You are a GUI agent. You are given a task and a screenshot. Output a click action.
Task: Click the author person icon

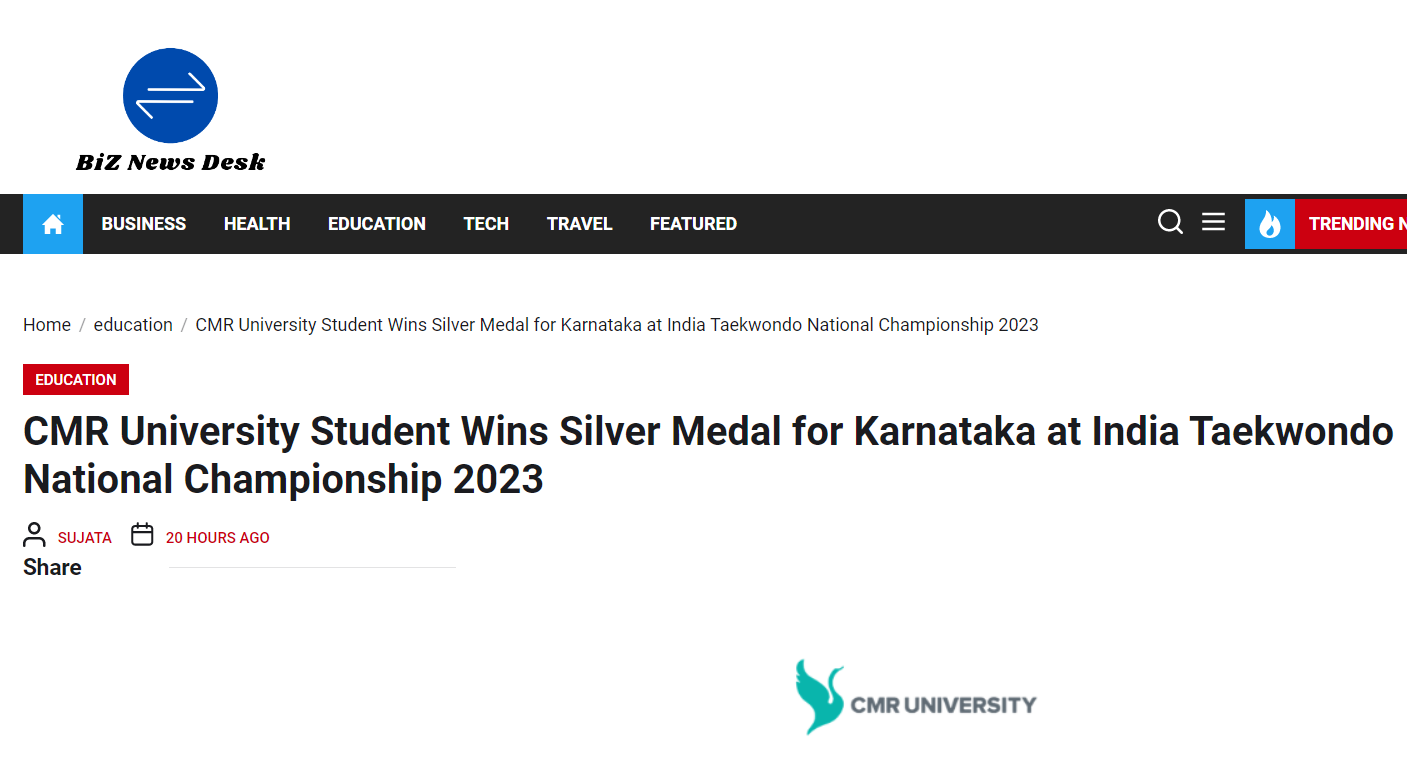[35, 535]
